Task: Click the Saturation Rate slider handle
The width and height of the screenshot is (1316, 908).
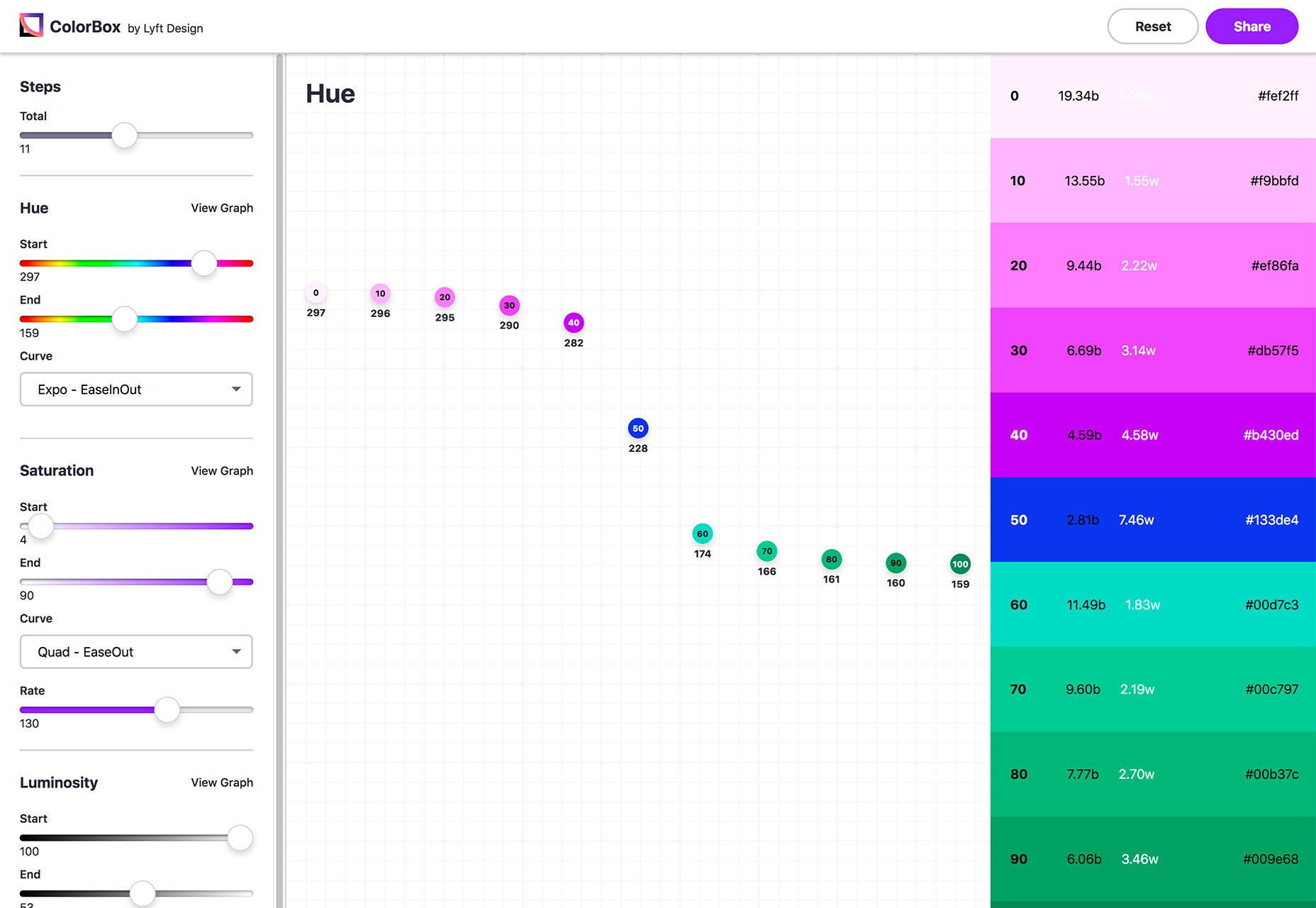Action: [167, 709]
